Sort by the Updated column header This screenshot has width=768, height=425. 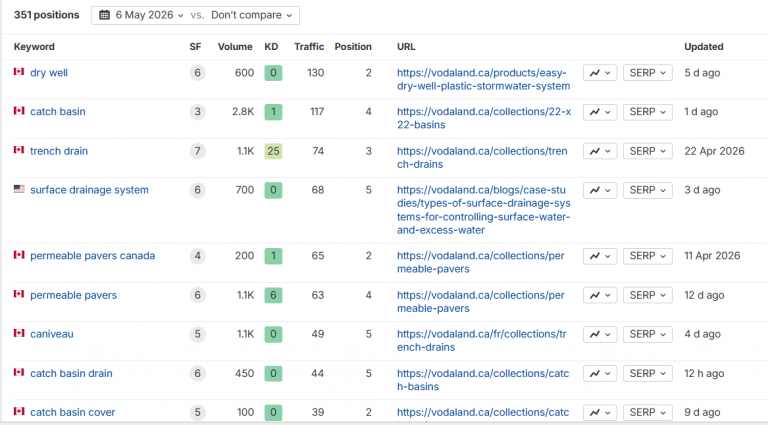(x=703, y=47)
